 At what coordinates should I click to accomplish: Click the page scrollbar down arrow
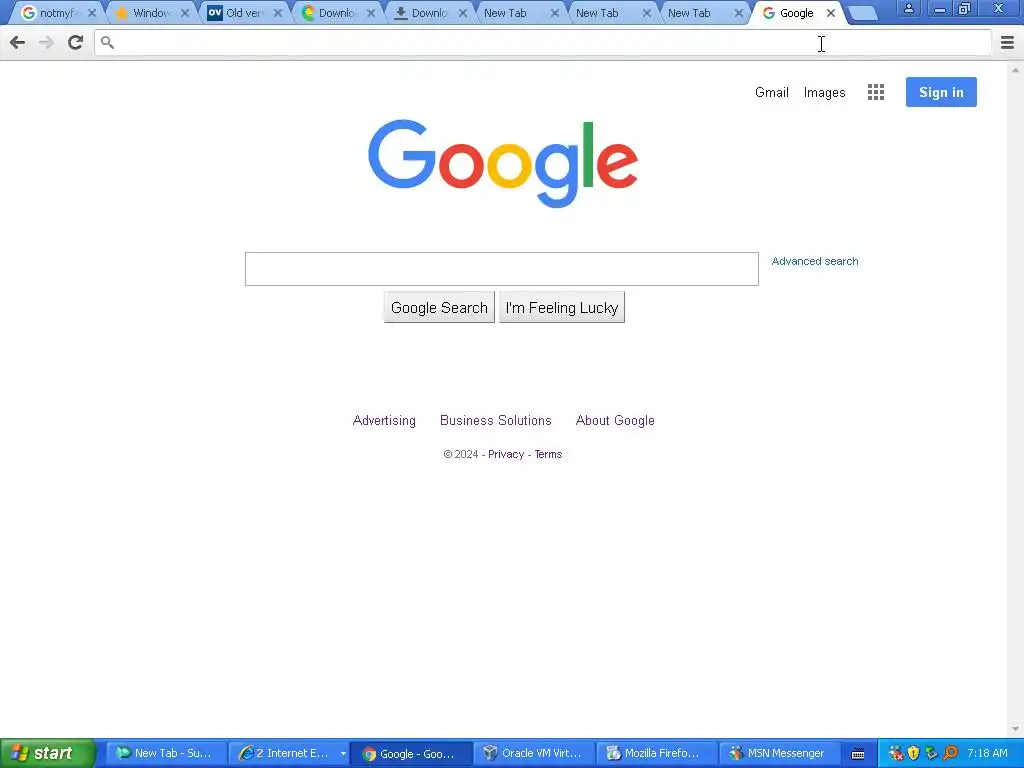1016,729
